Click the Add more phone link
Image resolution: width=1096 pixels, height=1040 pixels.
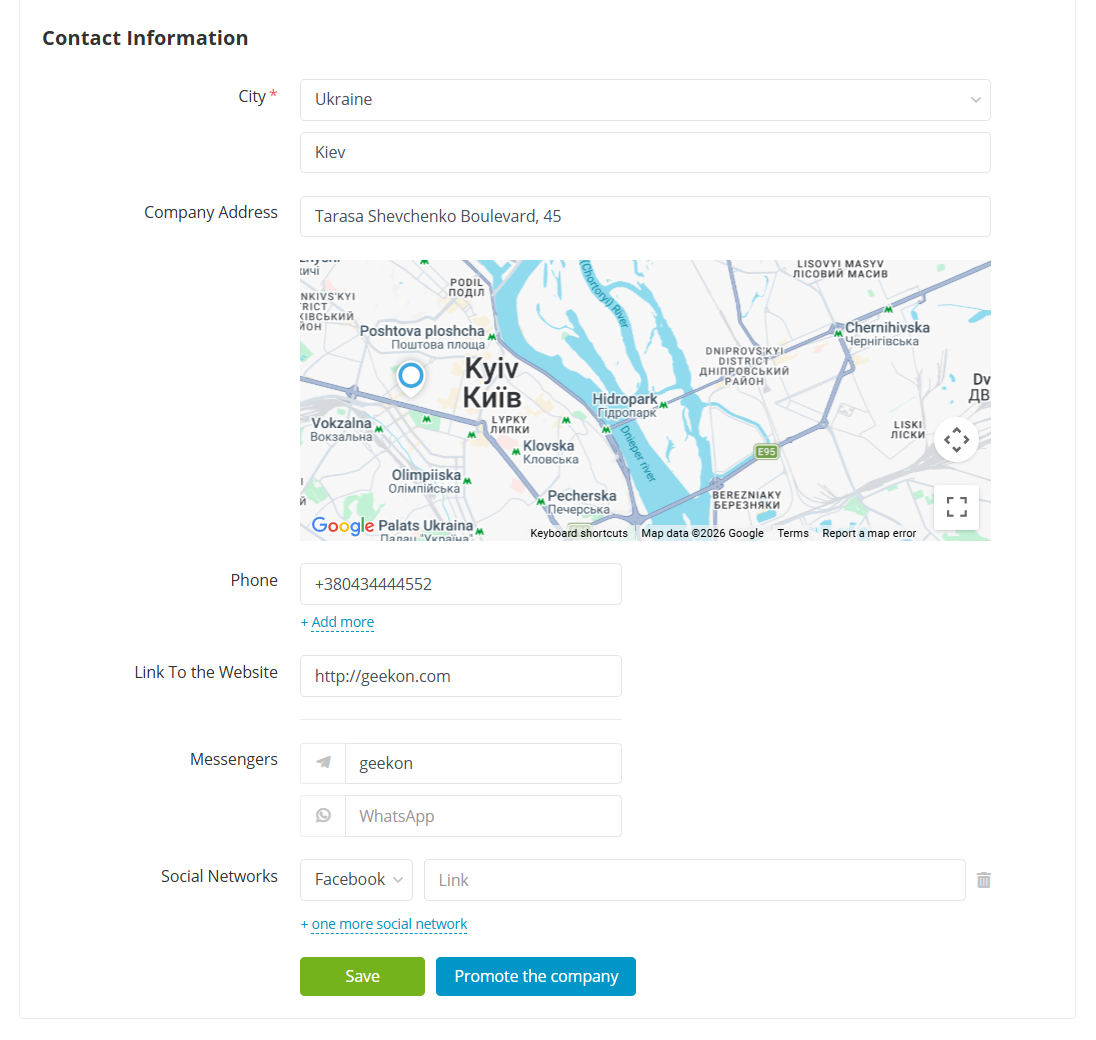[x=337, y=622]
